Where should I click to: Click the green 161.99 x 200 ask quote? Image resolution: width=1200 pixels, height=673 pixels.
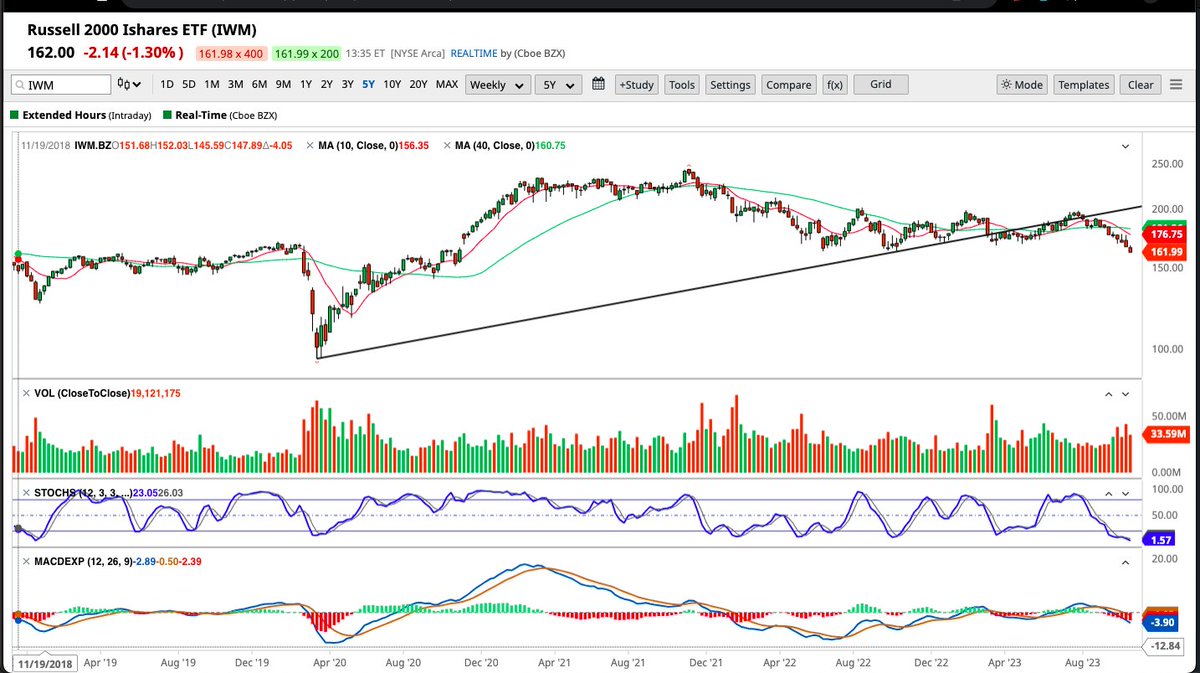(306, 53)
